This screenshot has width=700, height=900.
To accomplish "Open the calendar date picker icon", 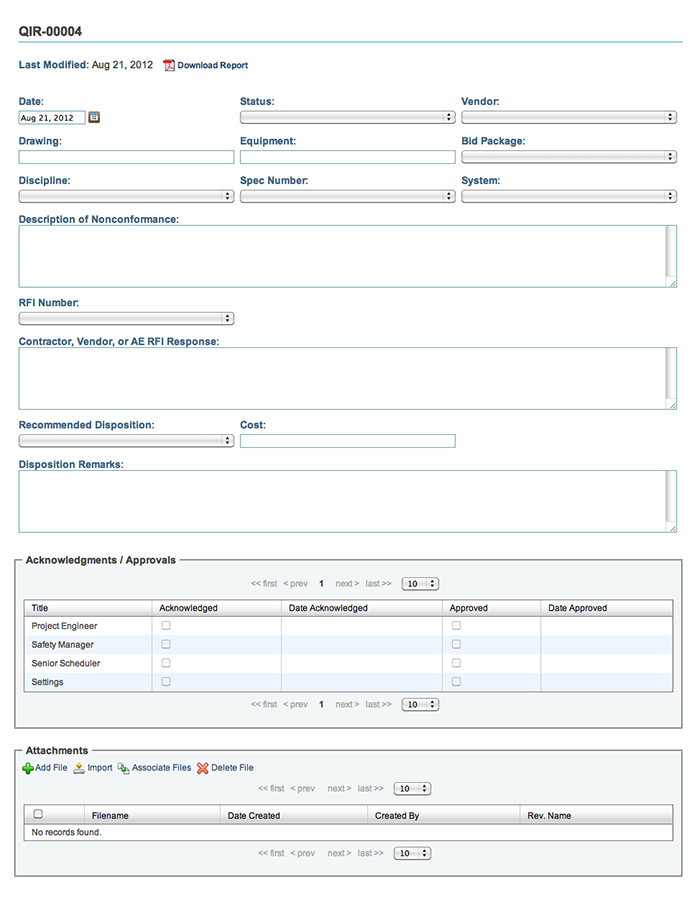I will click(x=94, y=118).
